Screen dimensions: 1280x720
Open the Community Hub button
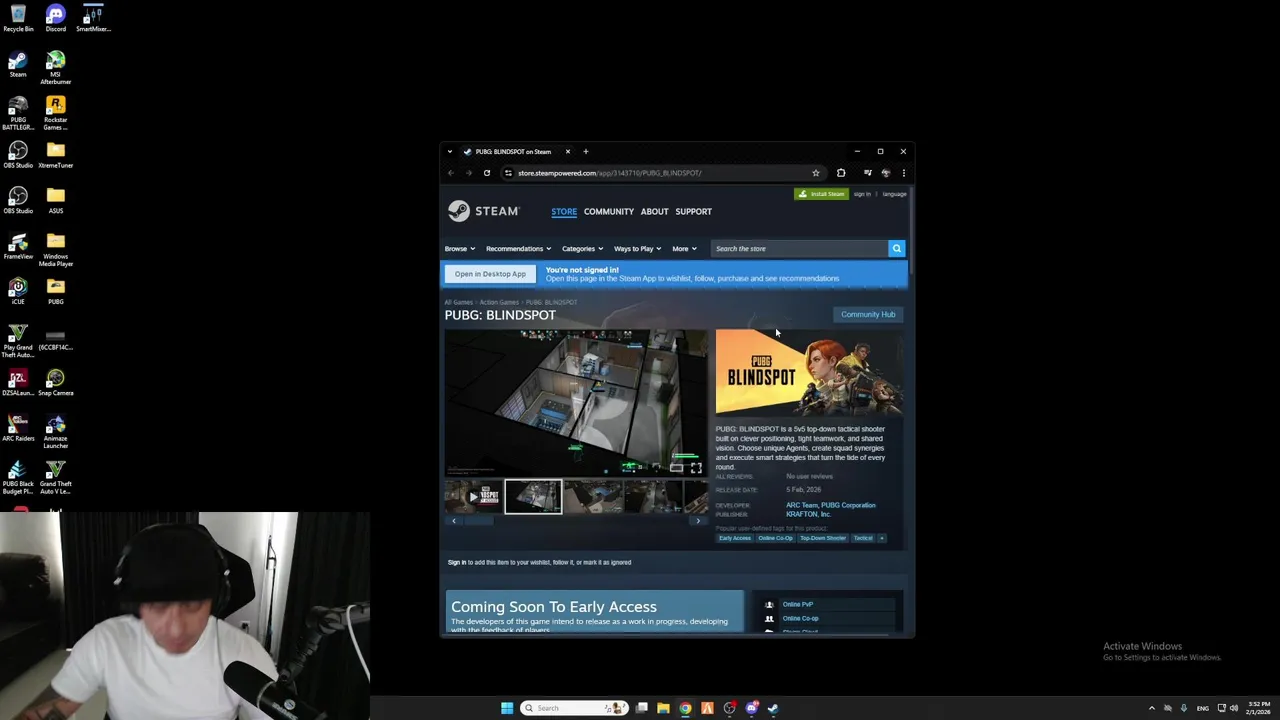point(868,314)
